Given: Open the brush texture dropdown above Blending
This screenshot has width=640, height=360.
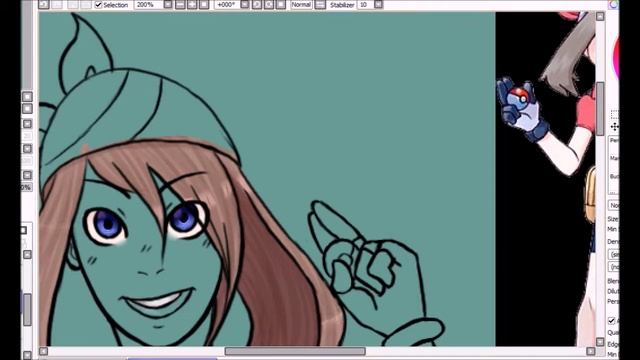Looking at the screenshot, I should pos(614,267).
